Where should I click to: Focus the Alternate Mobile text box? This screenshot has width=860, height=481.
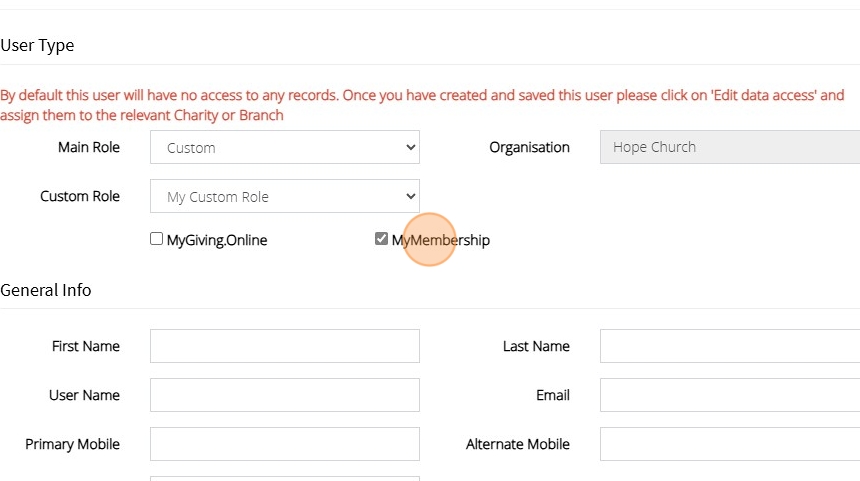click(730, 444)
